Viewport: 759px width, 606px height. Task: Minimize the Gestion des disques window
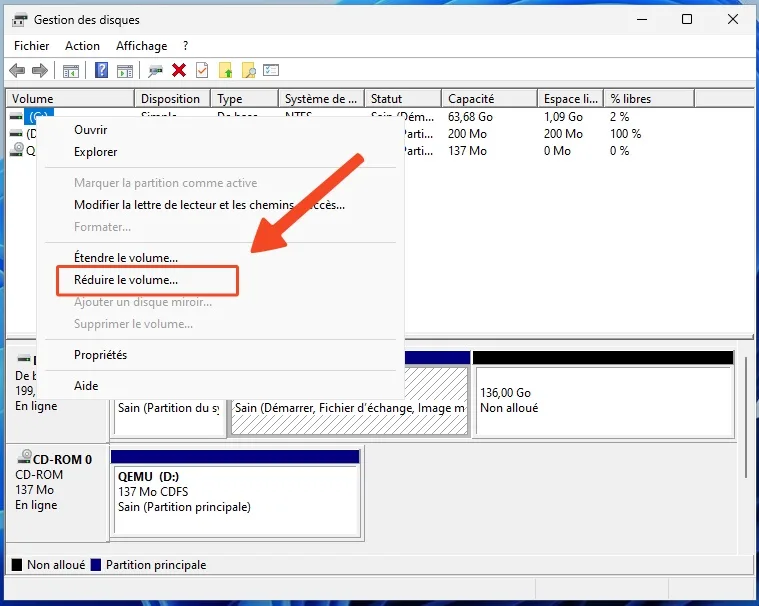(642, 19)
